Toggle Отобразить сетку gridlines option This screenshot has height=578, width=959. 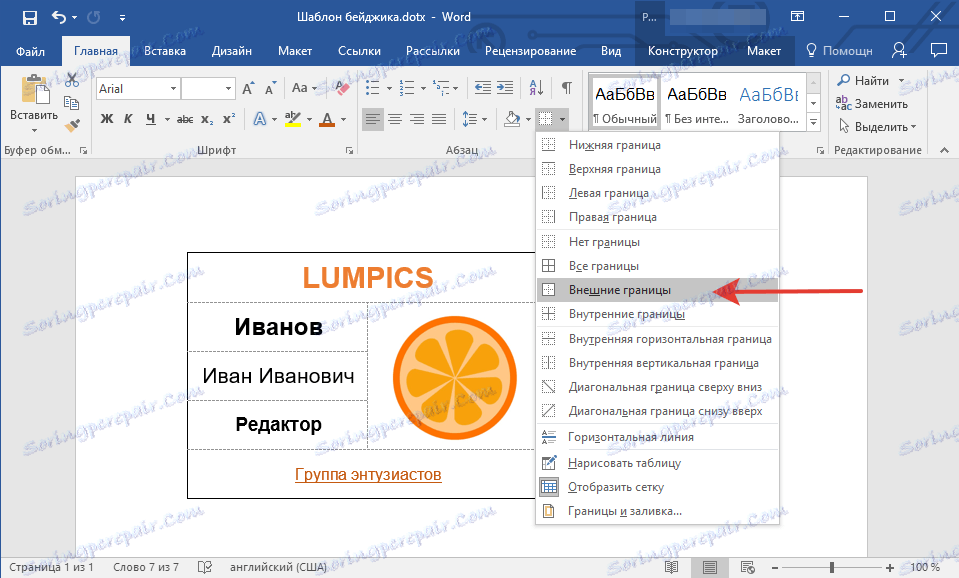pos(657,487)
